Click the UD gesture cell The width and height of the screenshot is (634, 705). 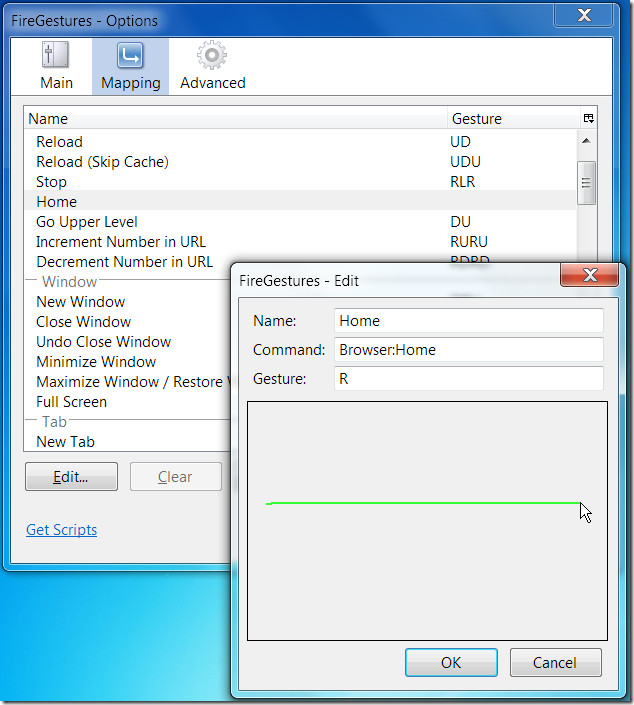(x=460, y=142)
